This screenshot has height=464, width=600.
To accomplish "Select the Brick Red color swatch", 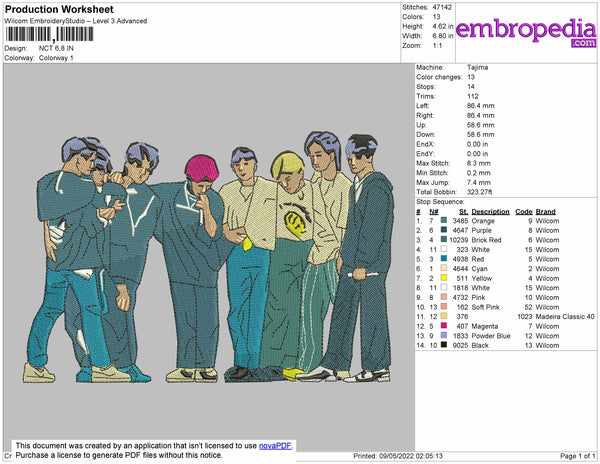I will [x=444, y=240].
